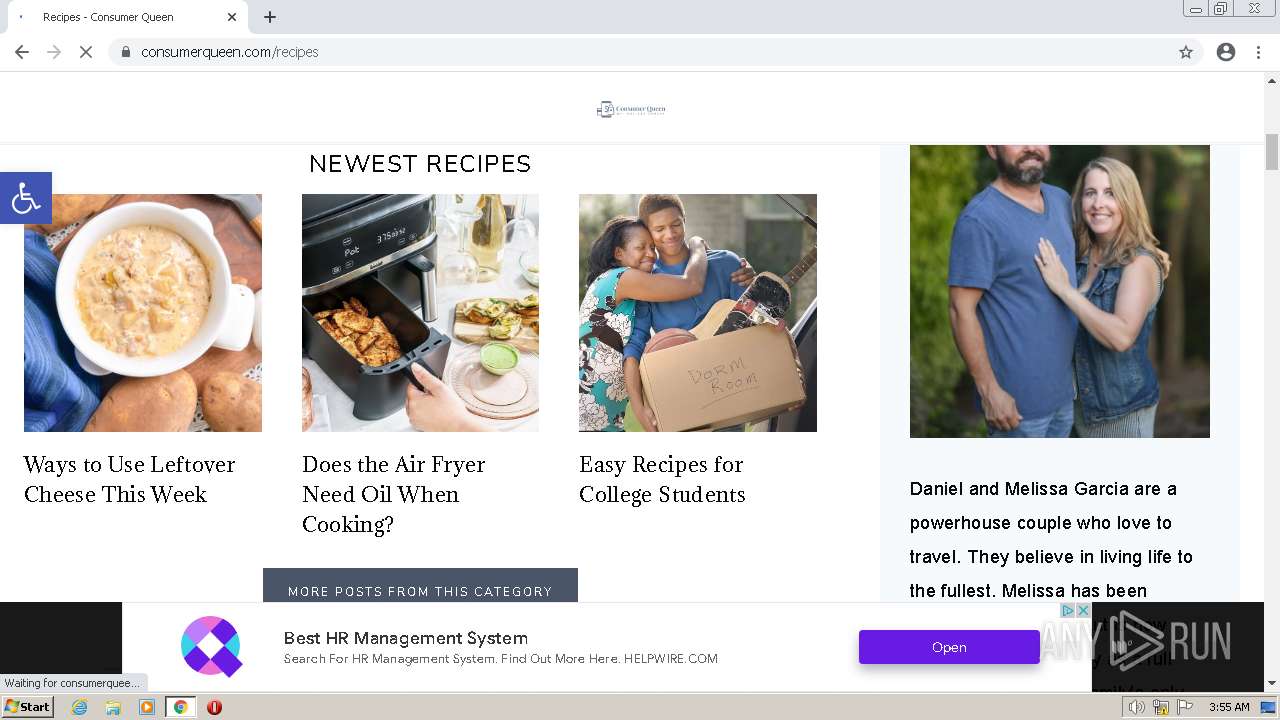Image resolution: width=1280 pixels, height=720 pixels.
Task: Close the HR Management ad
Action: pos(1082,610)
